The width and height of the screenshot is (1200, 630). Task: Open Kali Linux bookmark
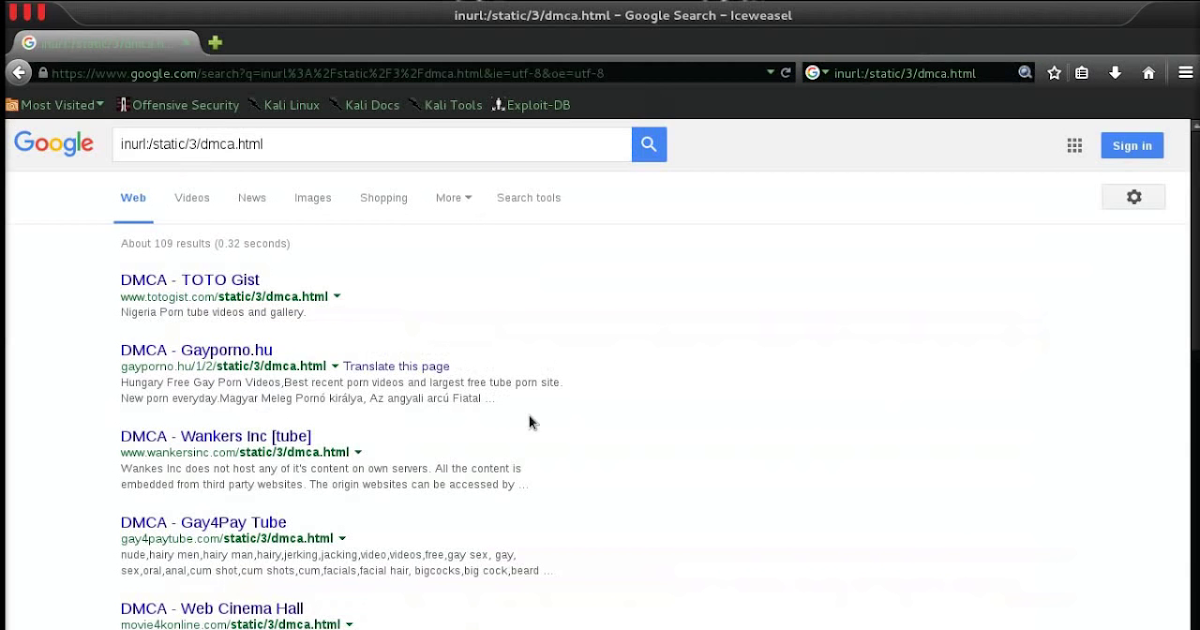point(284,105)
